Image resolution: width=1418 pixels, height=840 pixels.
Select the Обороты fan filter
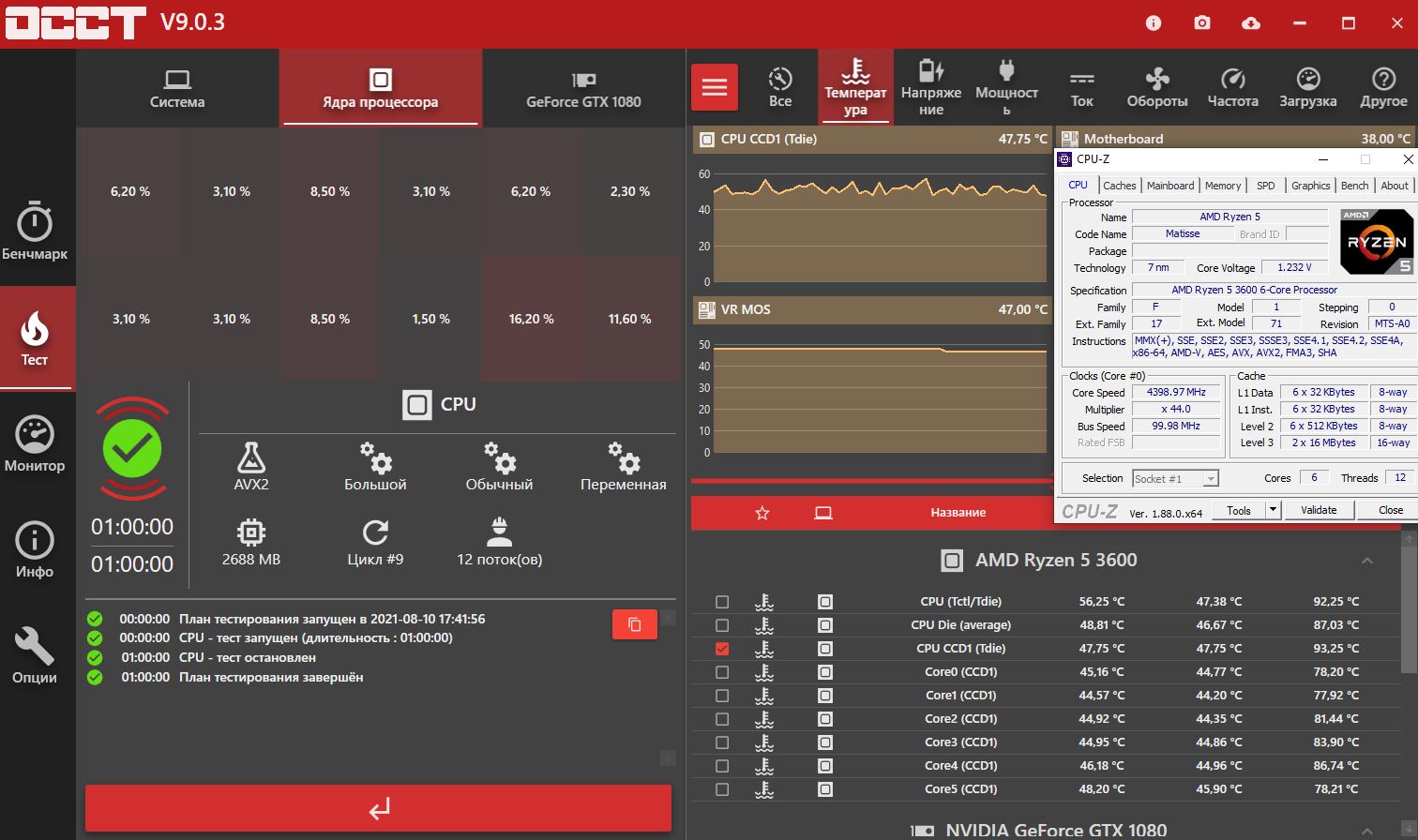1157,87
